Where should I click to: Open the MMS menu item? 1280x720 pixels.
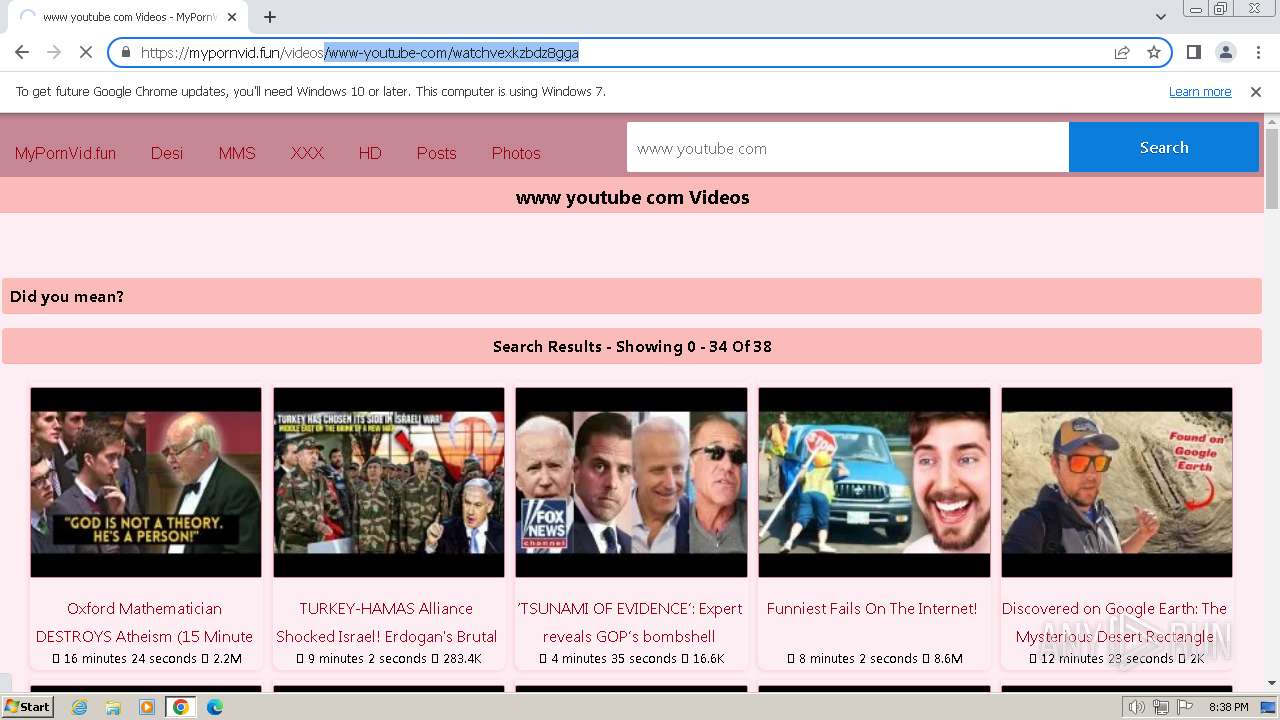237,153
